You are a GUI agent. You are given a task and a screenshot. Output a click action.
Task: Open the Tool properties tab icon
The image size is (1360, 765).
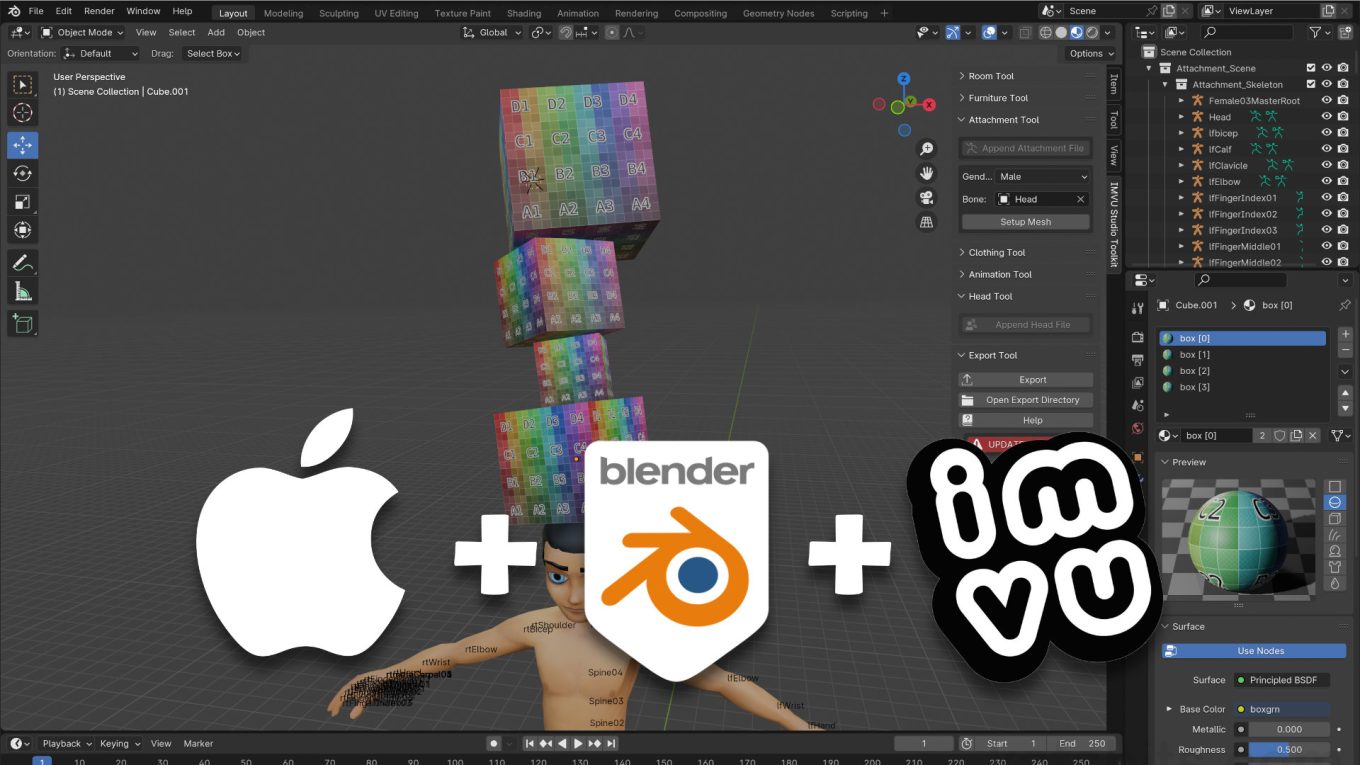tap(1137, 309)
